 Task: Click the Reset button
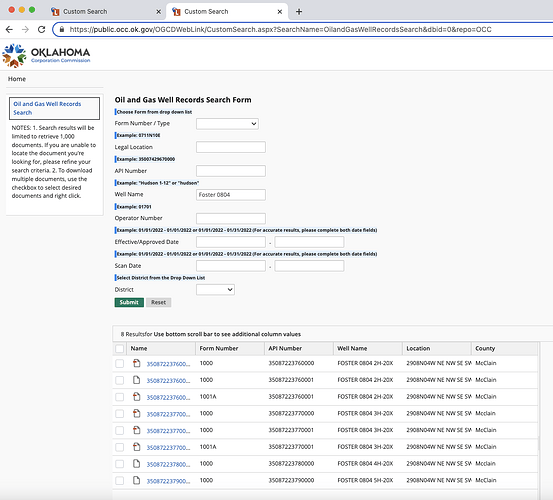coord(158,303)
